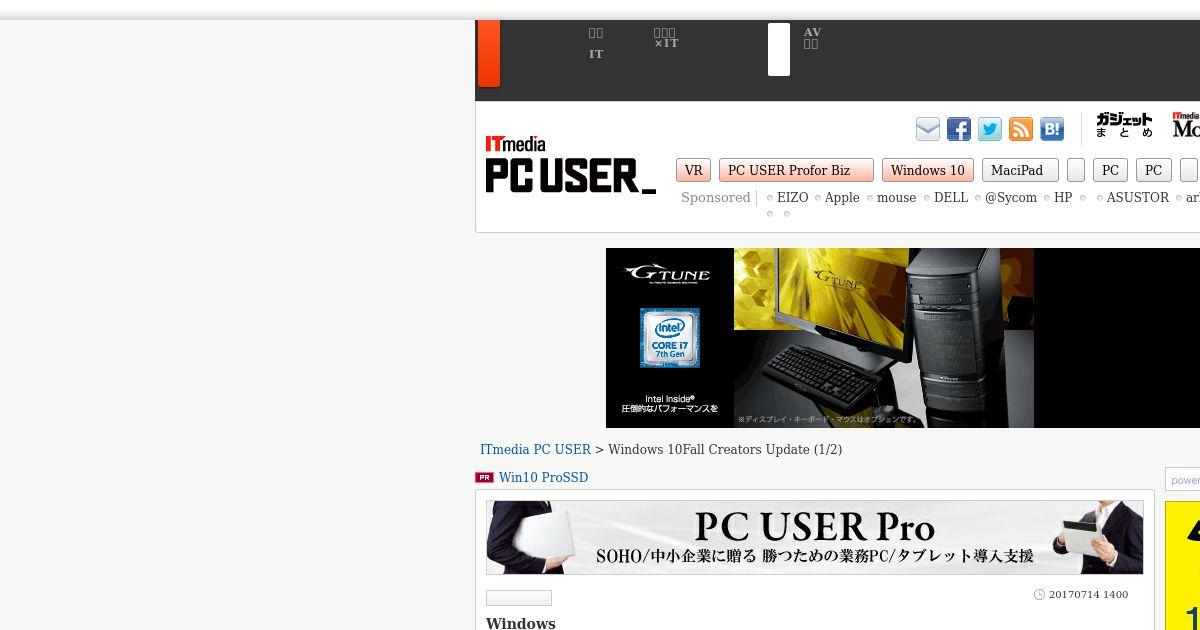Open the Facebook share icon

click(x=959, y=129)
